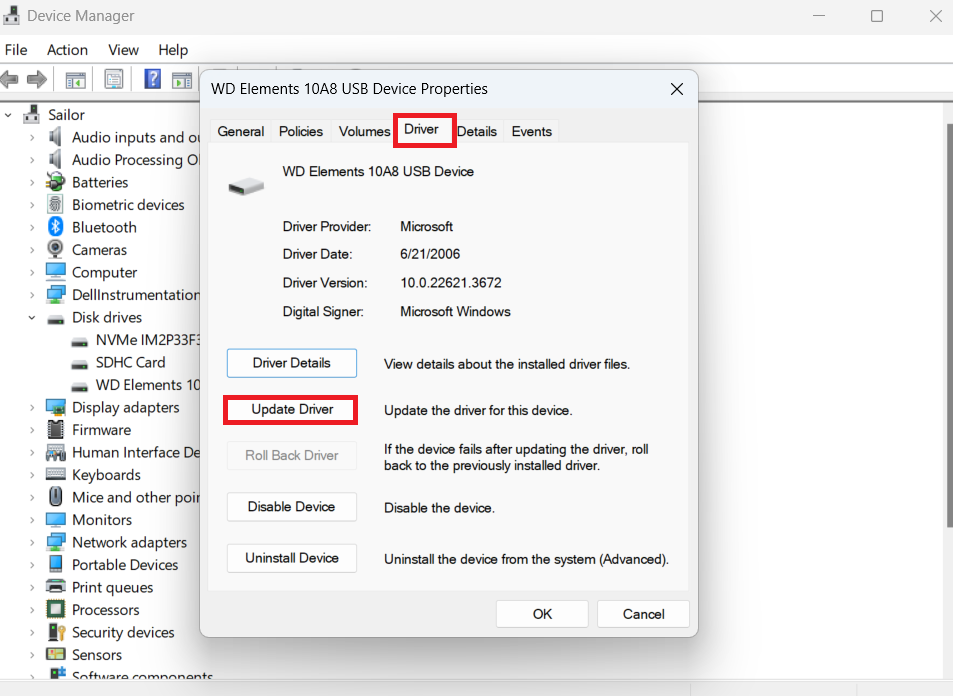The image size is (953, 696).
Task: Open Help using the blue question mark icon
Action: pyautogui.click(x=152, y=79)
